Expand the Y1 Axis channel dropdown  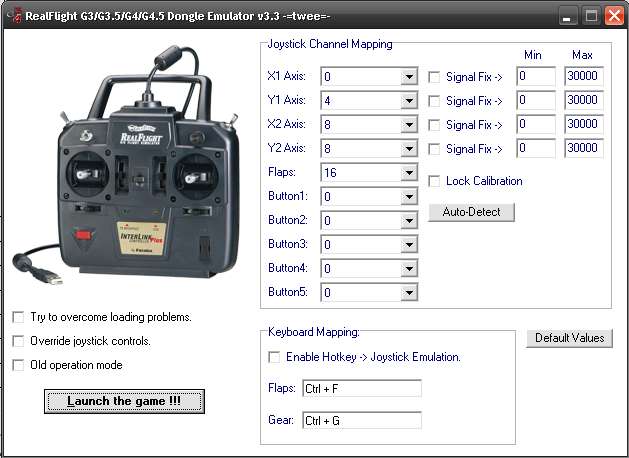point(408,101)
